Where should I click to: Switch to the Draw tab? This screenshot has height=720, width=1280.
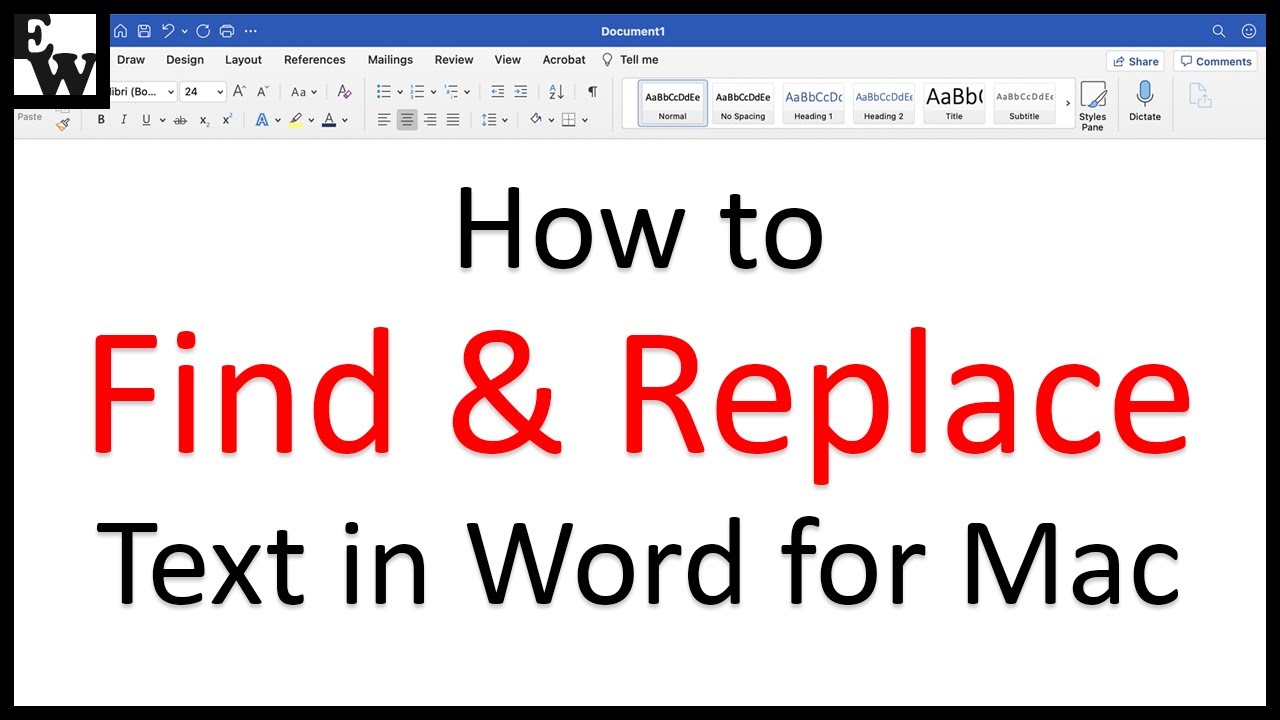click(x=131, y=60)
